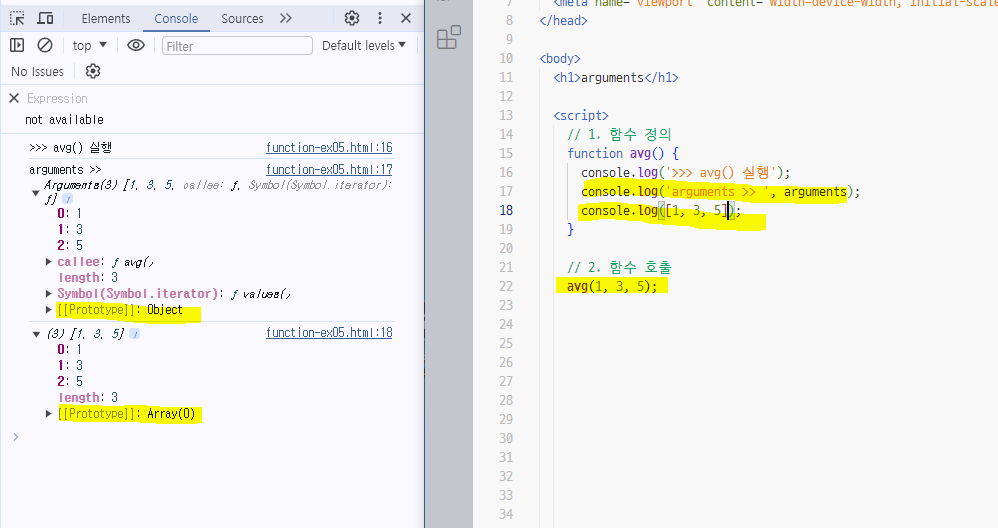Click the '// 1. 함수 정의' comment
The height and width of the screenshot is (528, 998).
pos(619,134)
